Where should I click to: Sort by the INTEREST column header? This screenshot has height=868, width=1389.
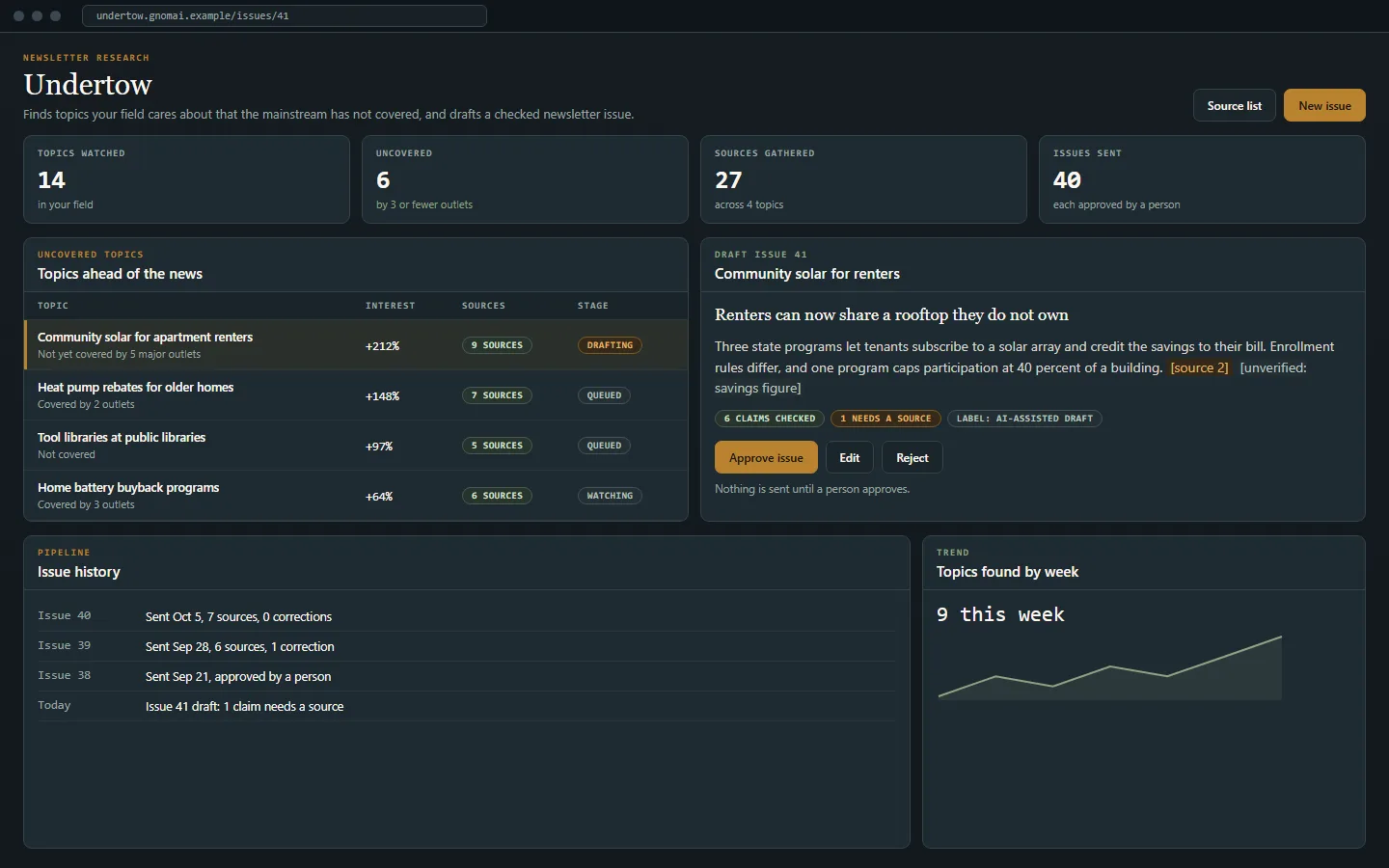coord(390,306)
